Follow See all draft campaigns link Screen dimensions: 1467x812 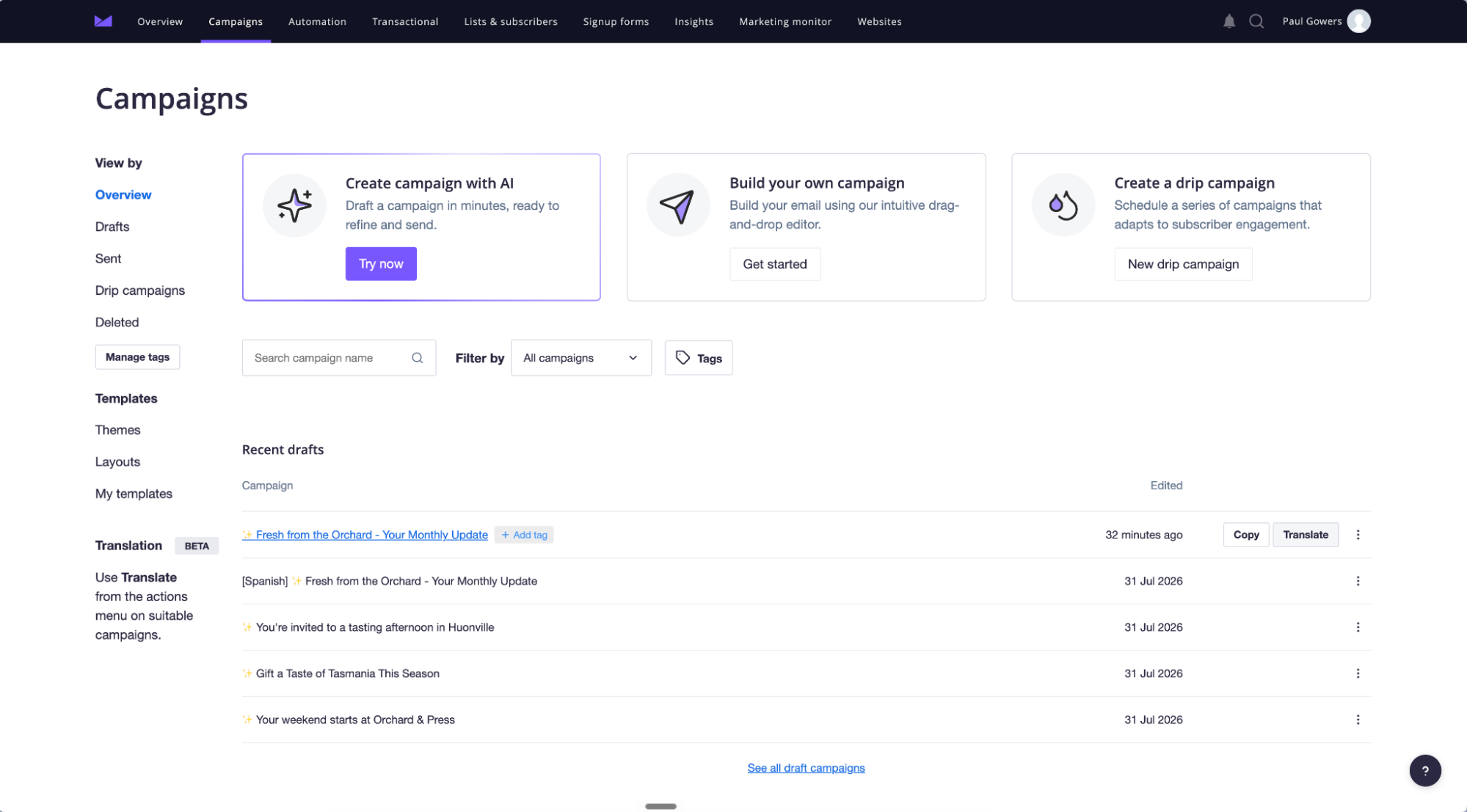(x=806, y=768)
